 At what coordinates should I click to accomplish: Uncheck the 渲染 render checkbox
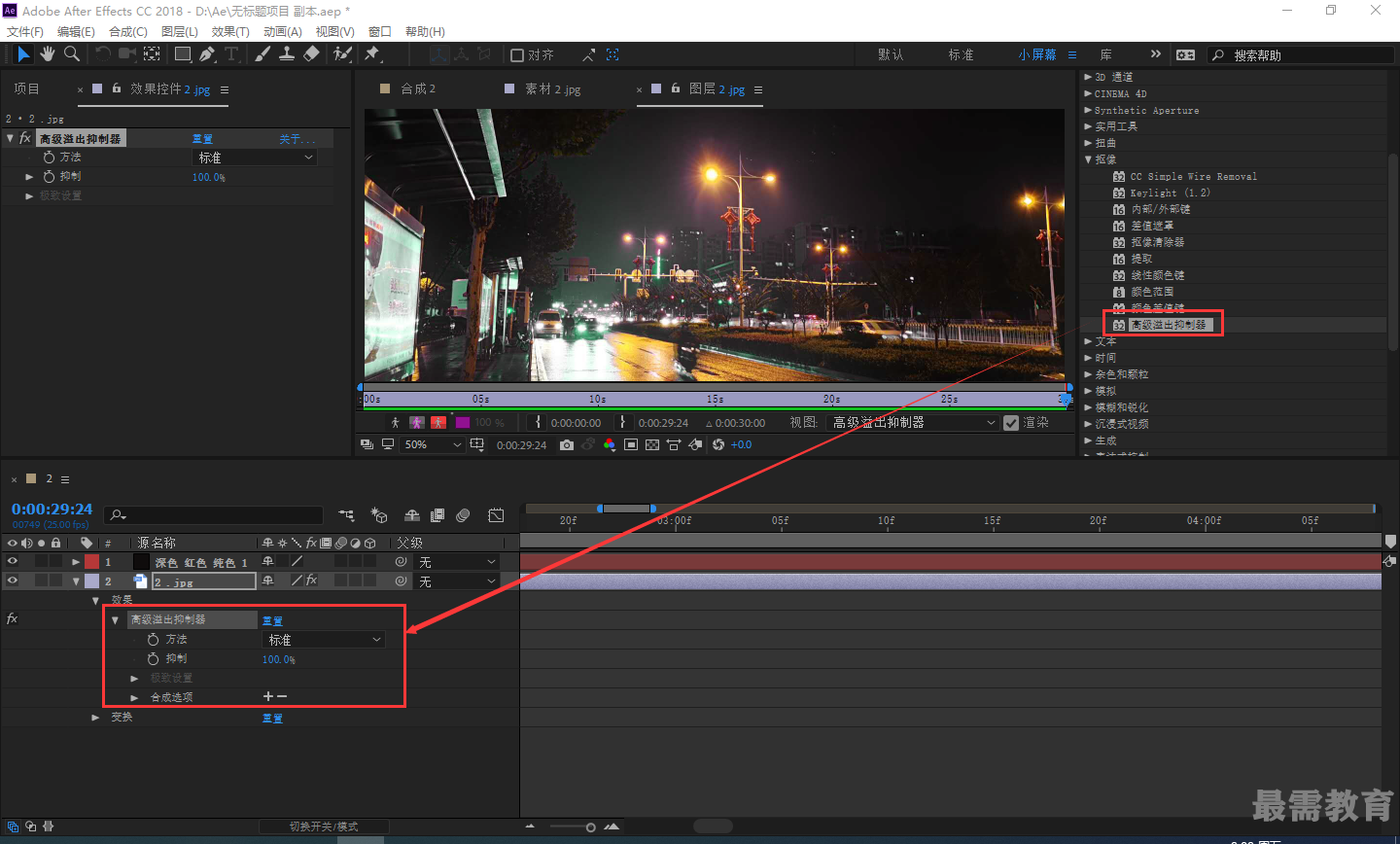pos(1011,422)
